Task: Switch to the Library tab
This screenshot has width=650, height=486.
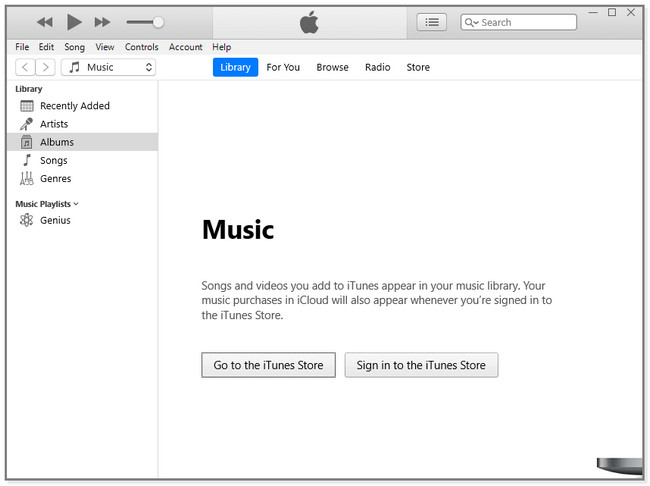Action: [x=235, y=67]
